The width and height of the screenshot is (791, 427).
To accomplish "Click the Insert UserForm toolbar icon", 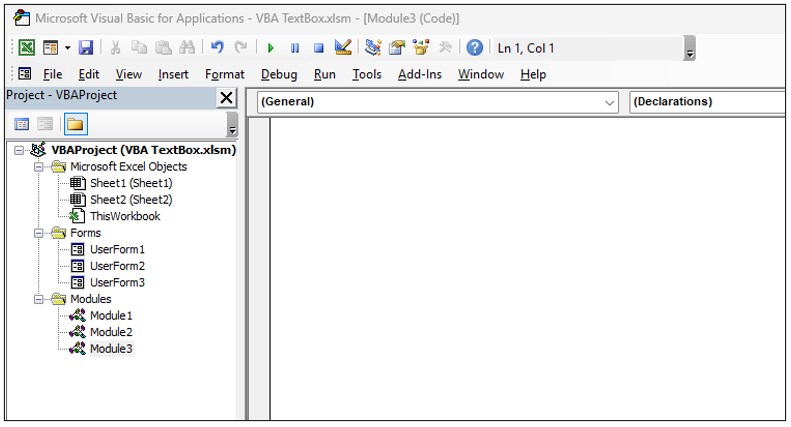I will [x=50, y=48].
